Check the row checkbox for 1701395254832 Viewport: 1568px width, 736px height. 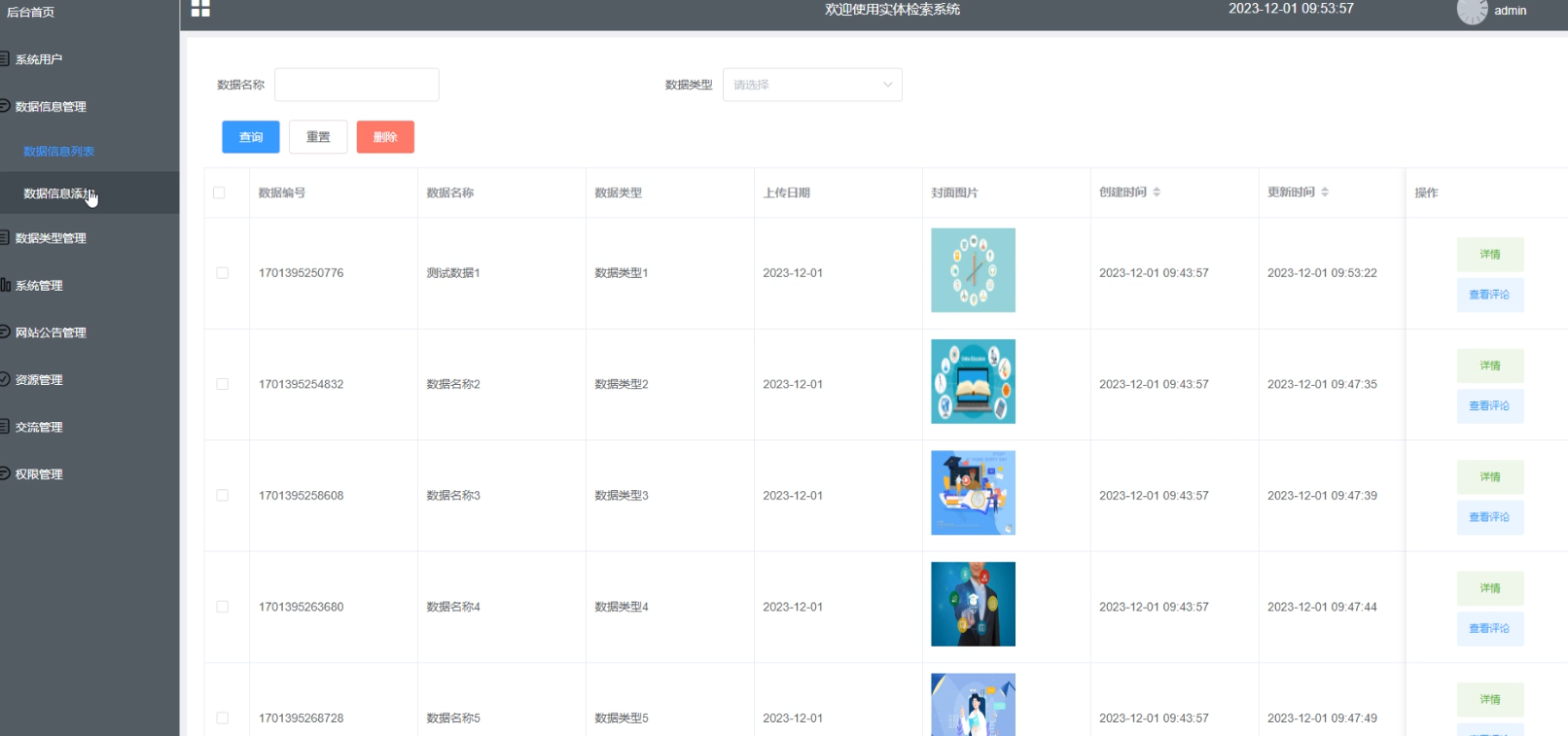point(223,384)
